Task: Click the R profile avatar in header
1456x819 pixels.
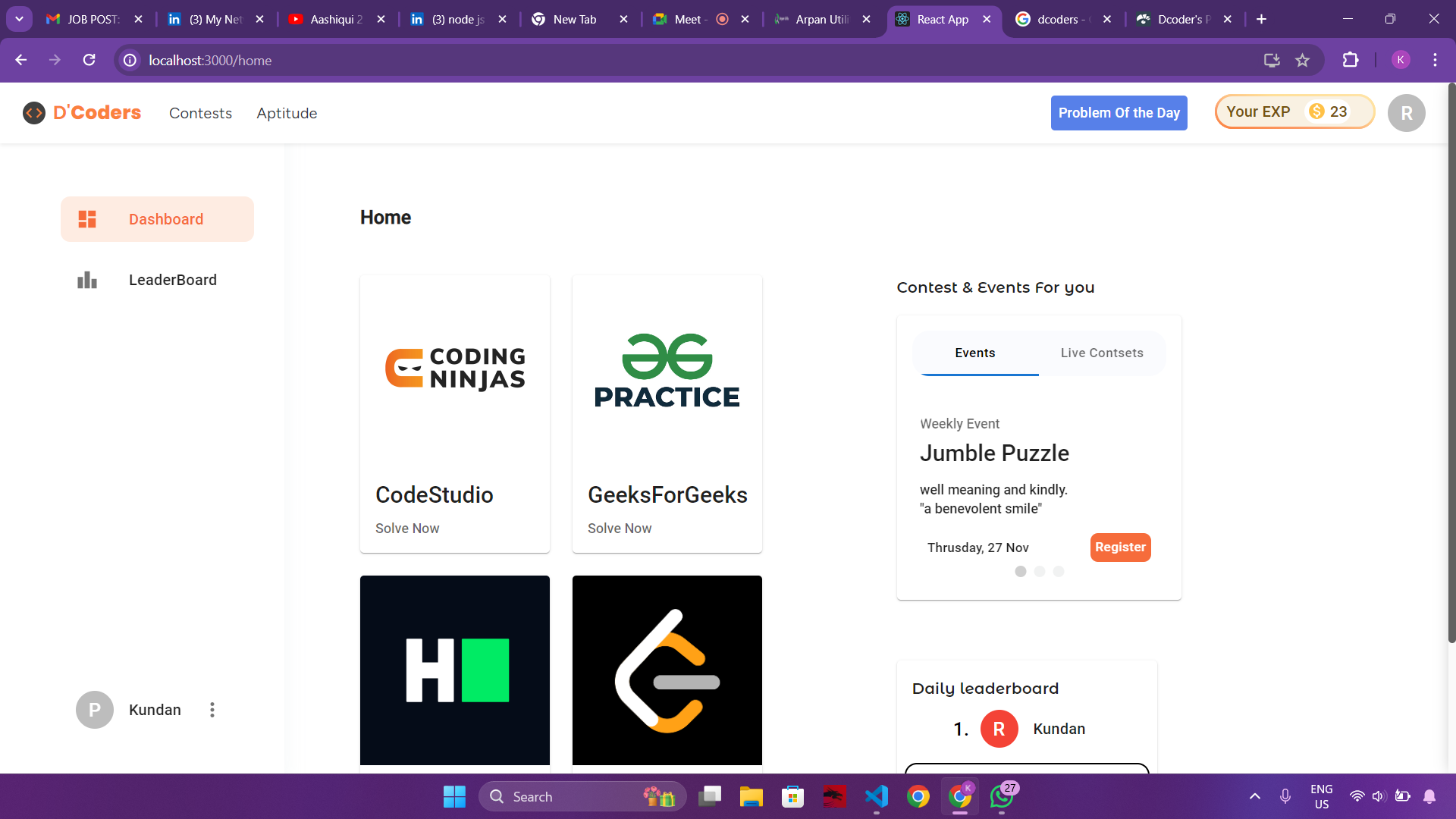Action: (1406, 113)
